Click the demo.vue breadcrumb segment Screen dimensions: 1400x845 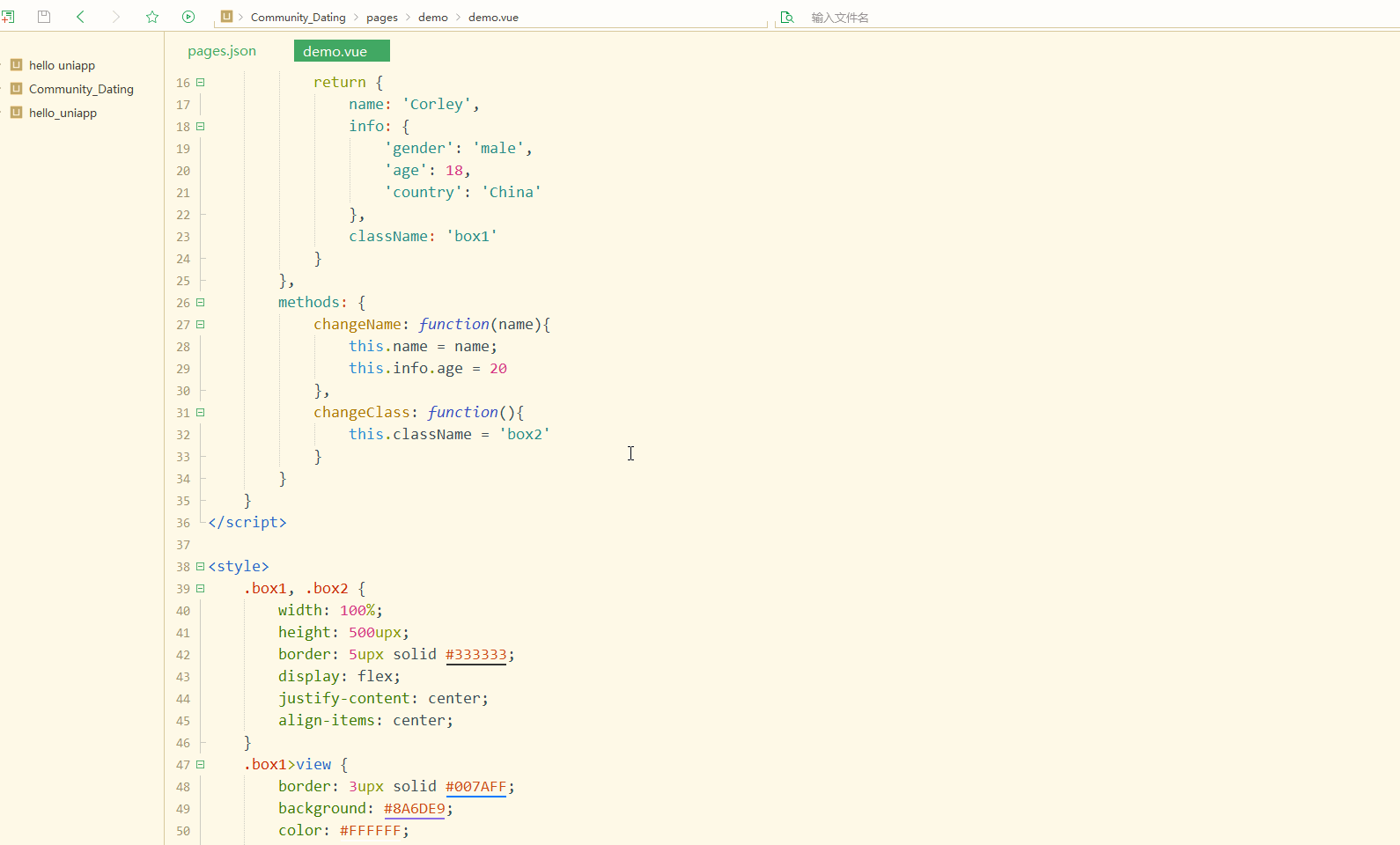(493, 18)
